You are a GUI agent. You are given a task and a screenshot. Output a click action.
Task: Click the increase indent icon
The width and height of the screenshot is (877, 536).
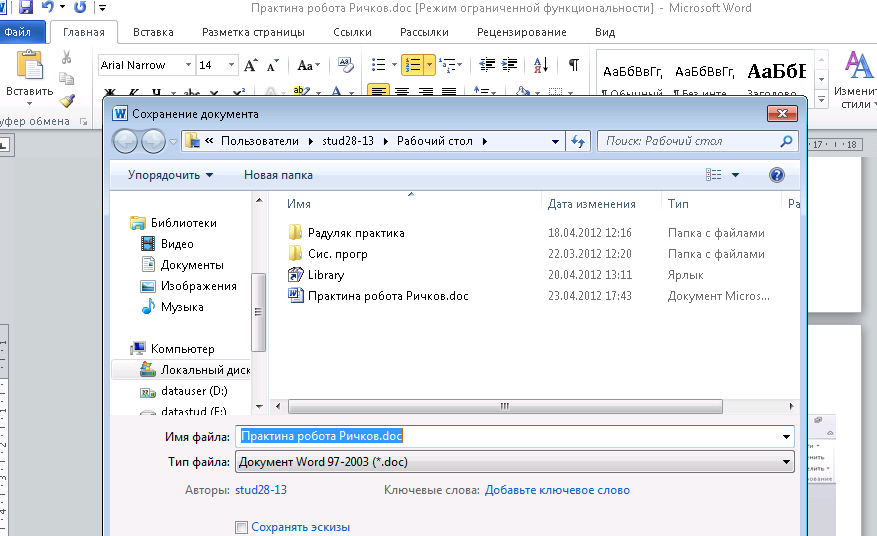[x=509, y=65]
